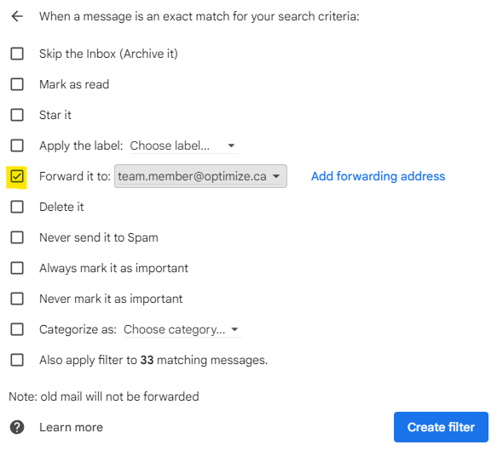Tick the Star it checkbox

click(17, 115)
